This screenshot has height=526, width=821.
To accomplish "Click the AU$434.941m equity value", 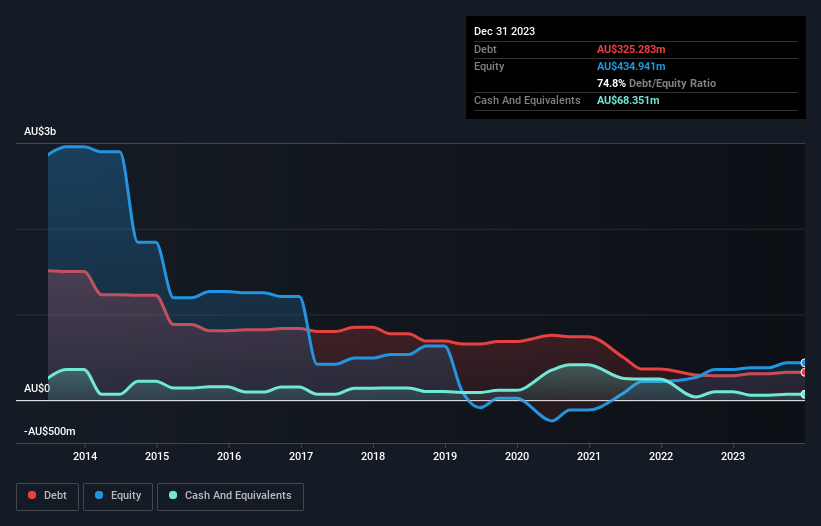I will point(631,66).
